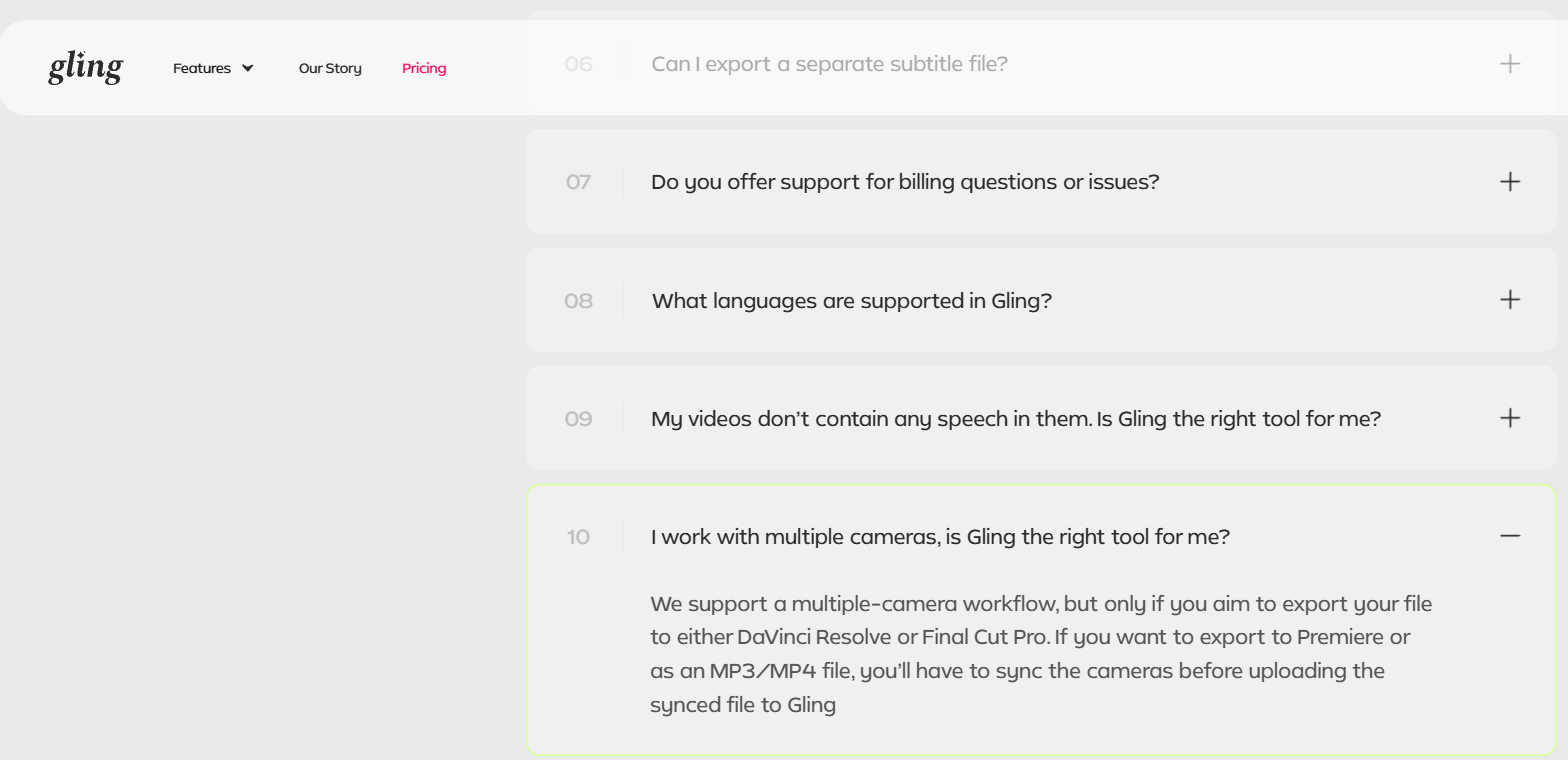Image resolution: width=1568 pixels, height=760 pixels.
Task: Open "Do you offer support for billing" question
Action: point(905,182)
